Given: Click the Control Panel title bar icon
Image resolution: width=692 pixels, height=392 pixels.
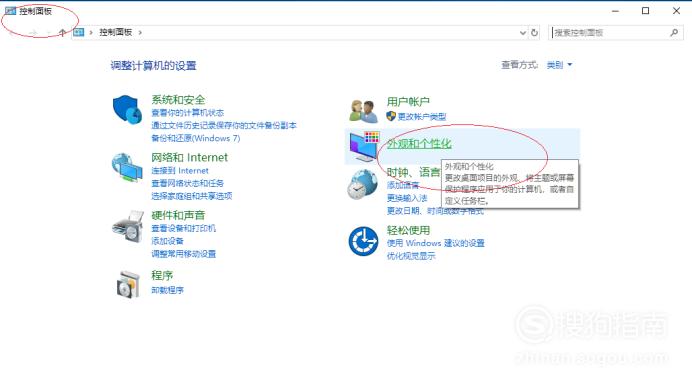Looking at the screenshot, I should pyautogui.click(x=10, y=11).
